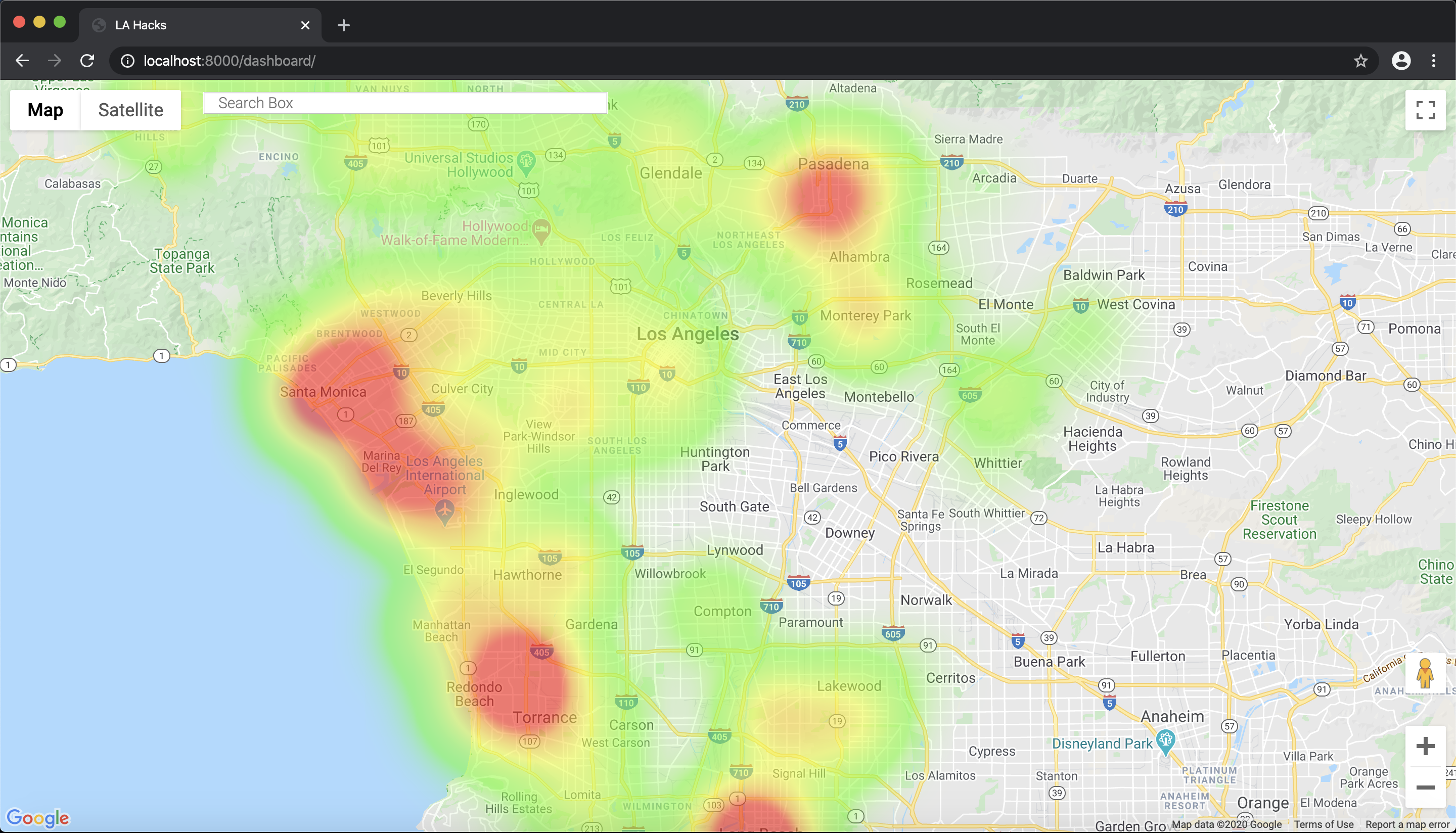Click the browser forward arrow
This screenshot has height=833, width=1456.
coord(55,61)
